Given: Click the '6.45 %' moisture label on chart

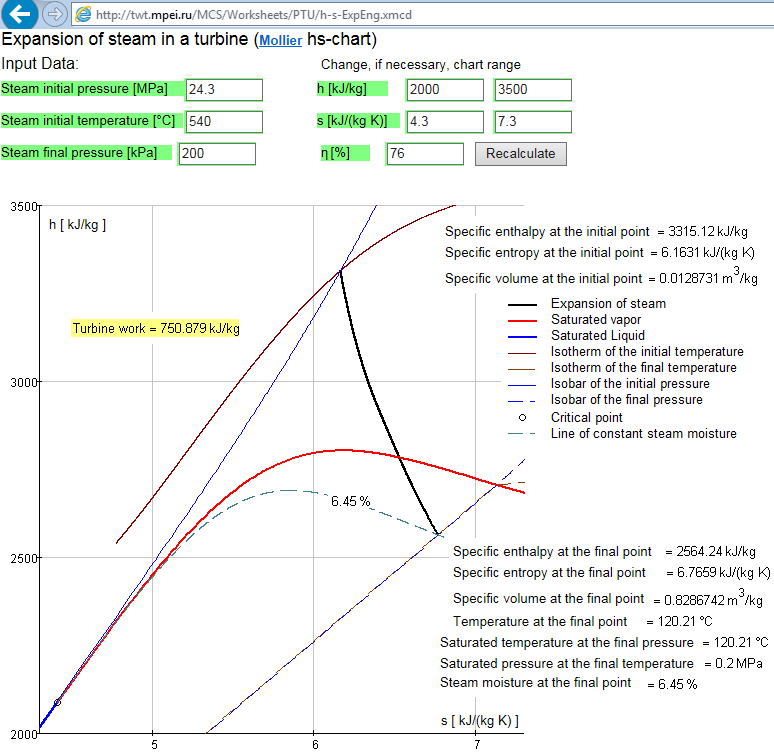Looking at the screenshot, I should 350,501.
